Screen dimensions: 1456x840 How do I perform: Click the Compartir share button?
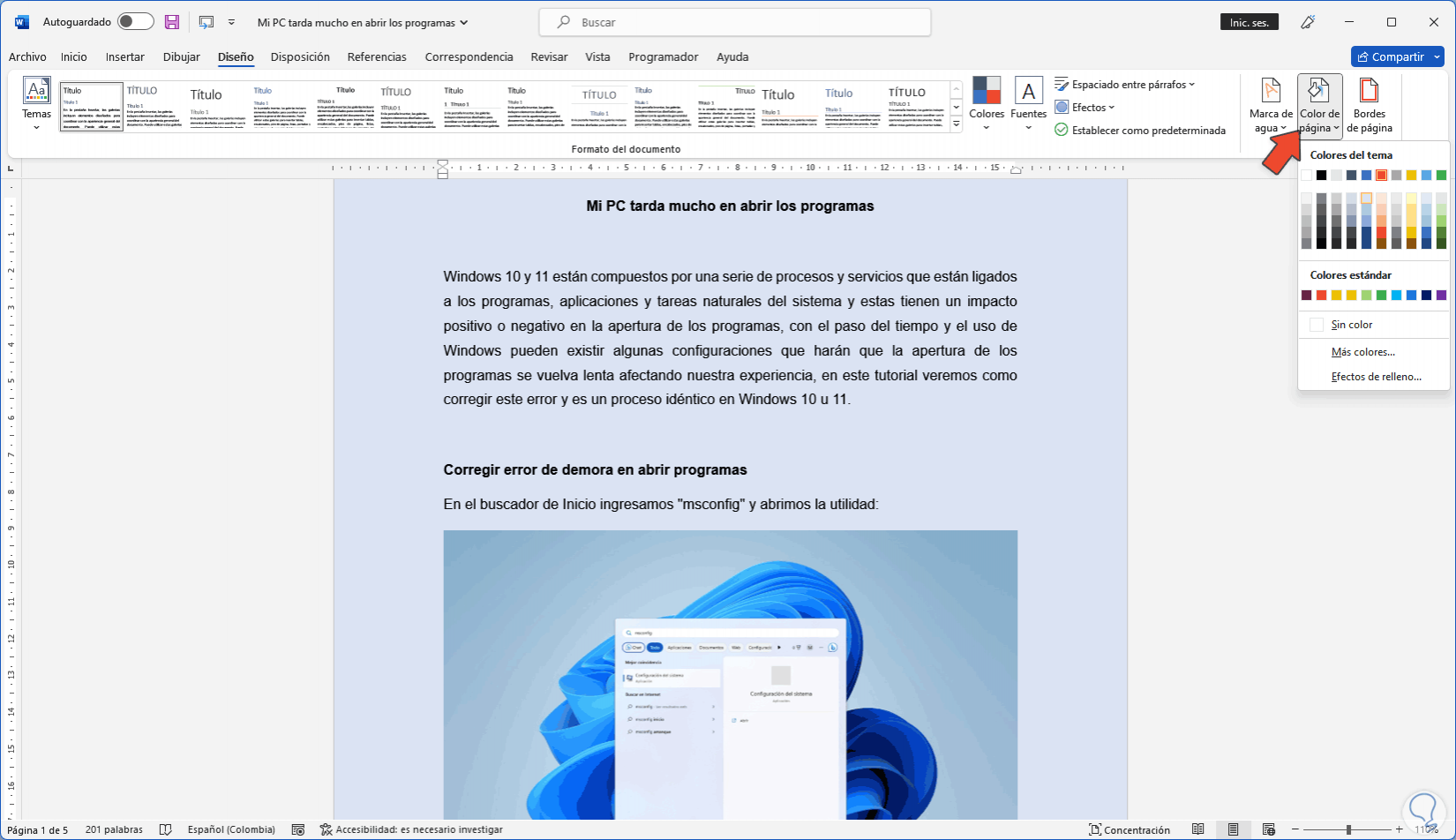[1390, 56]
